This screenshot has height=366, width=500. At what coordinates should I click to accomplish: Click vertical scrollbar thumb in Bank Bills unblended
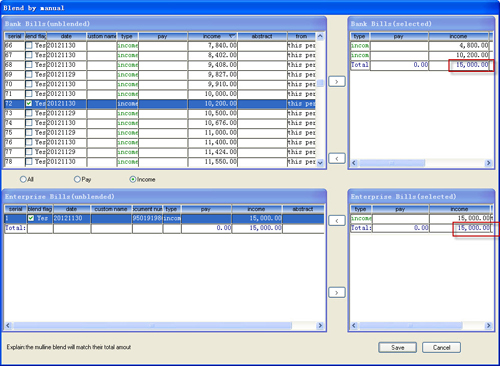(320, 83)
